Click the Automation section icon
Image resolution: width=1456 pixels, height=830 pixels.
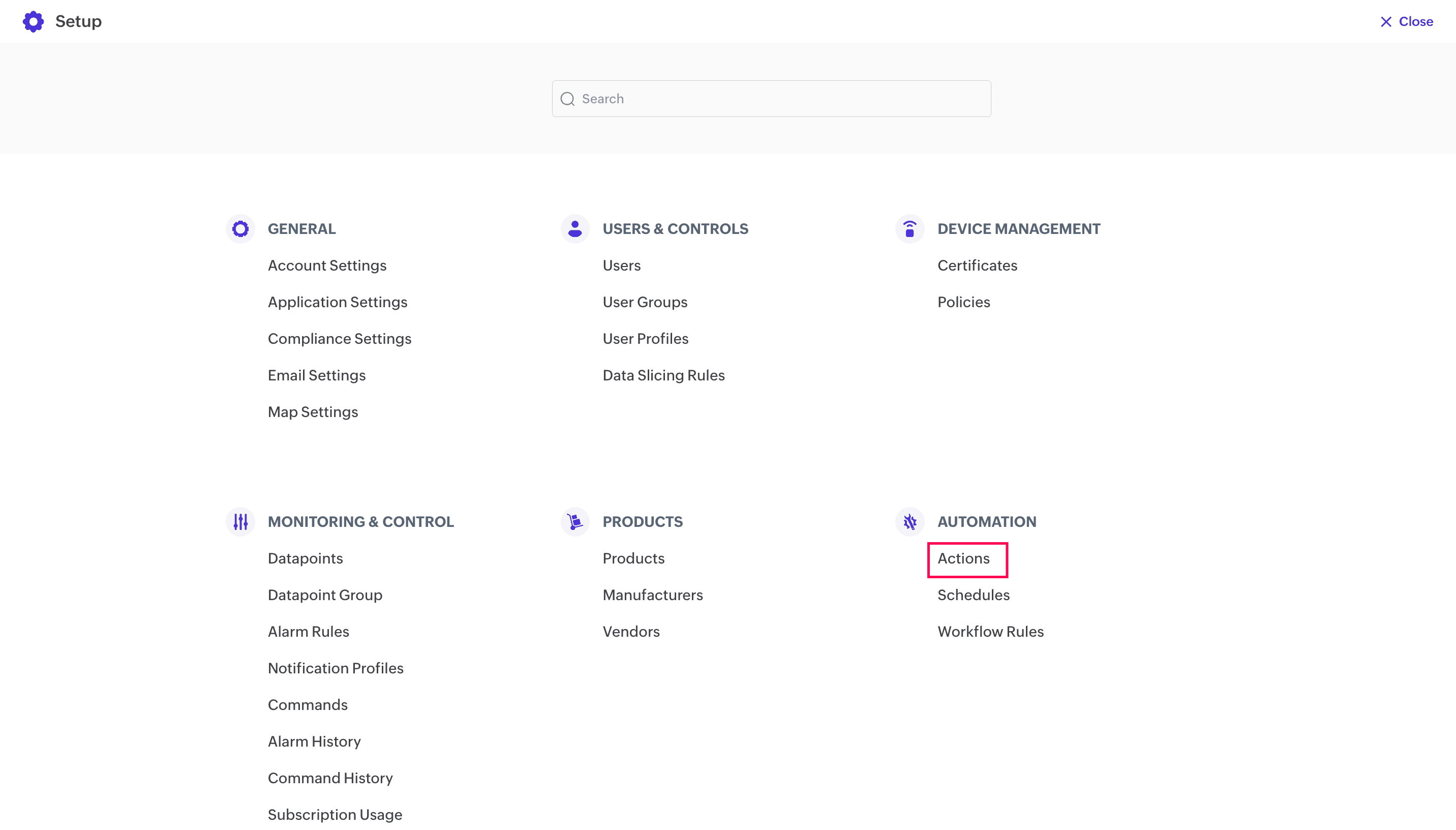(x=909, y=522)
